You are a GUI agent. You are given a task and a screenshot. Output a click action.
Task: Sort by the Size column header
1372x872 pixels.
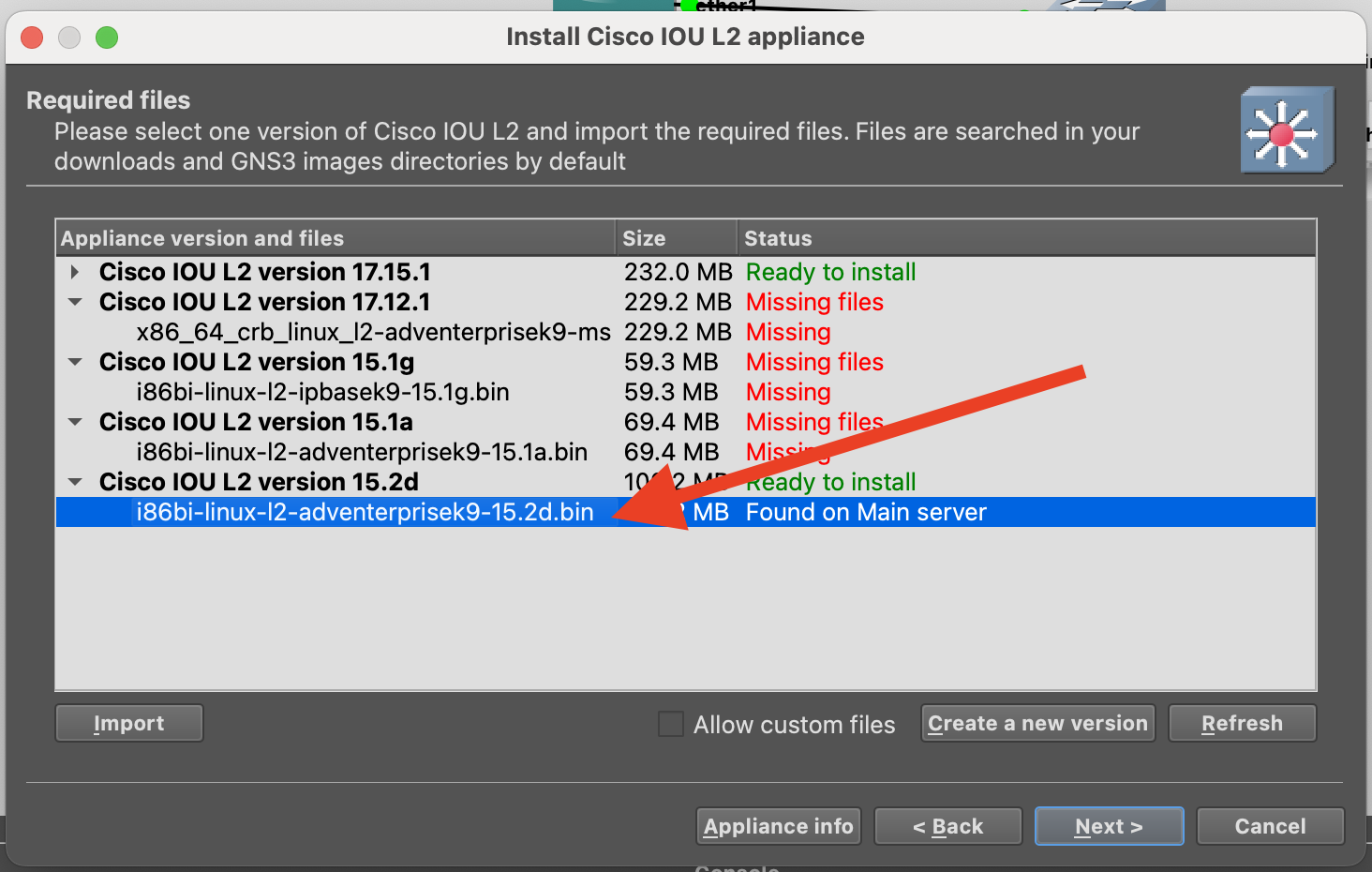(x=675, y=238)
